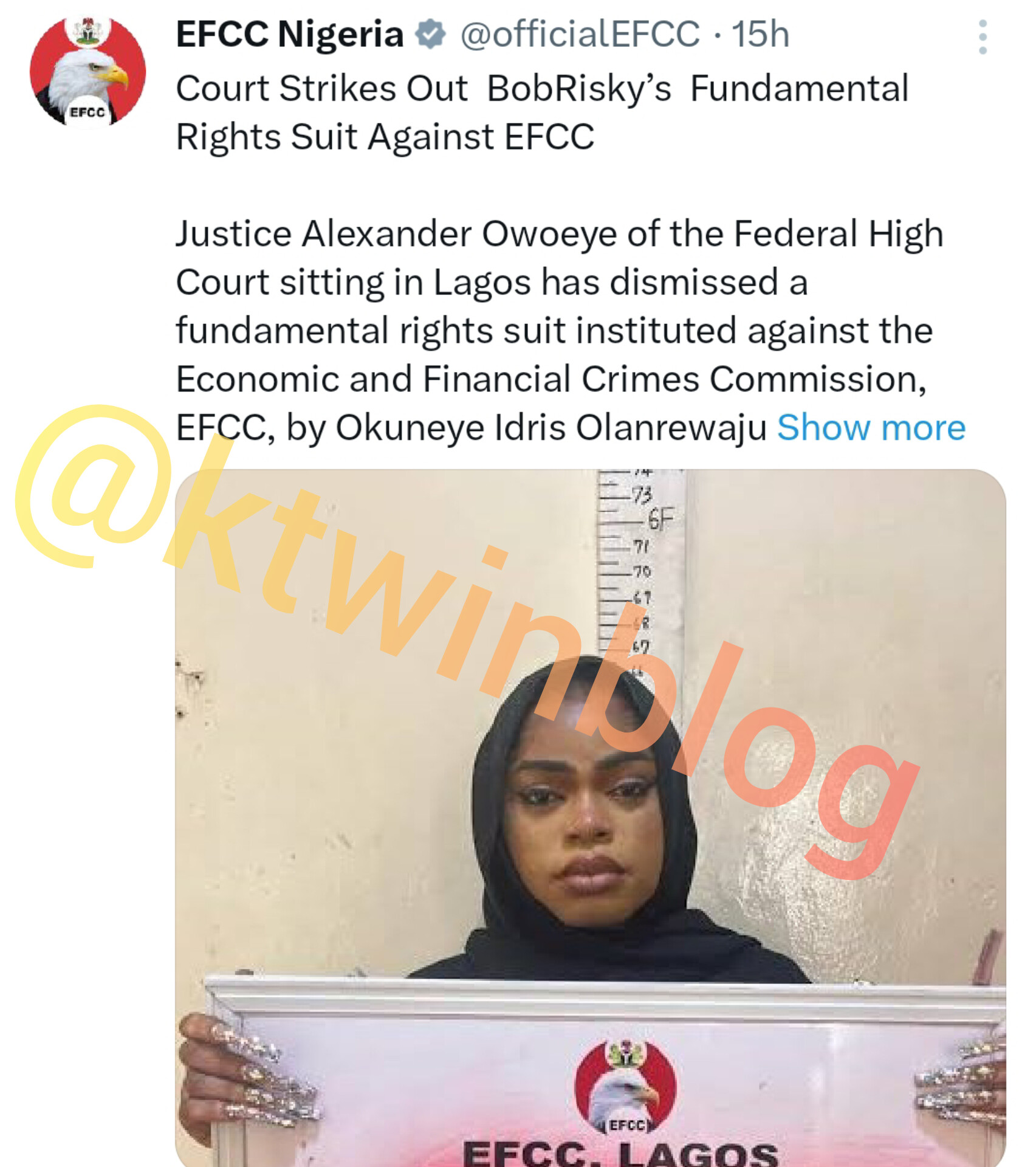Click the name Okuneye Idris Olanrewaju

[551, 428]
